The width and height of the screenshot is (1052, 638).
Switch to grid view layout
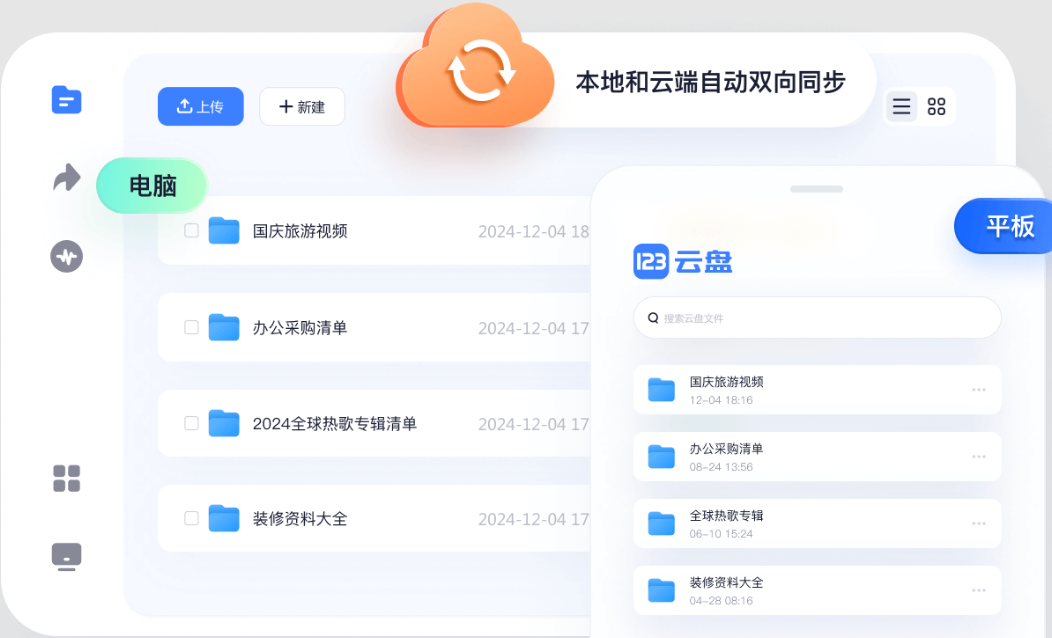coord(936,106)
